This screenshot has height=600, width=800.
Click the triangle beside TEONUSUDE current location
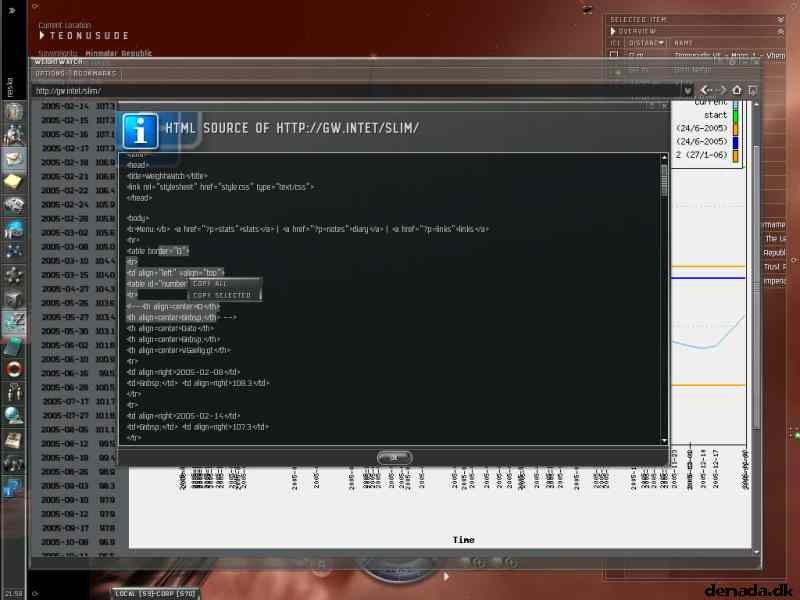click(x=42, y=35)
